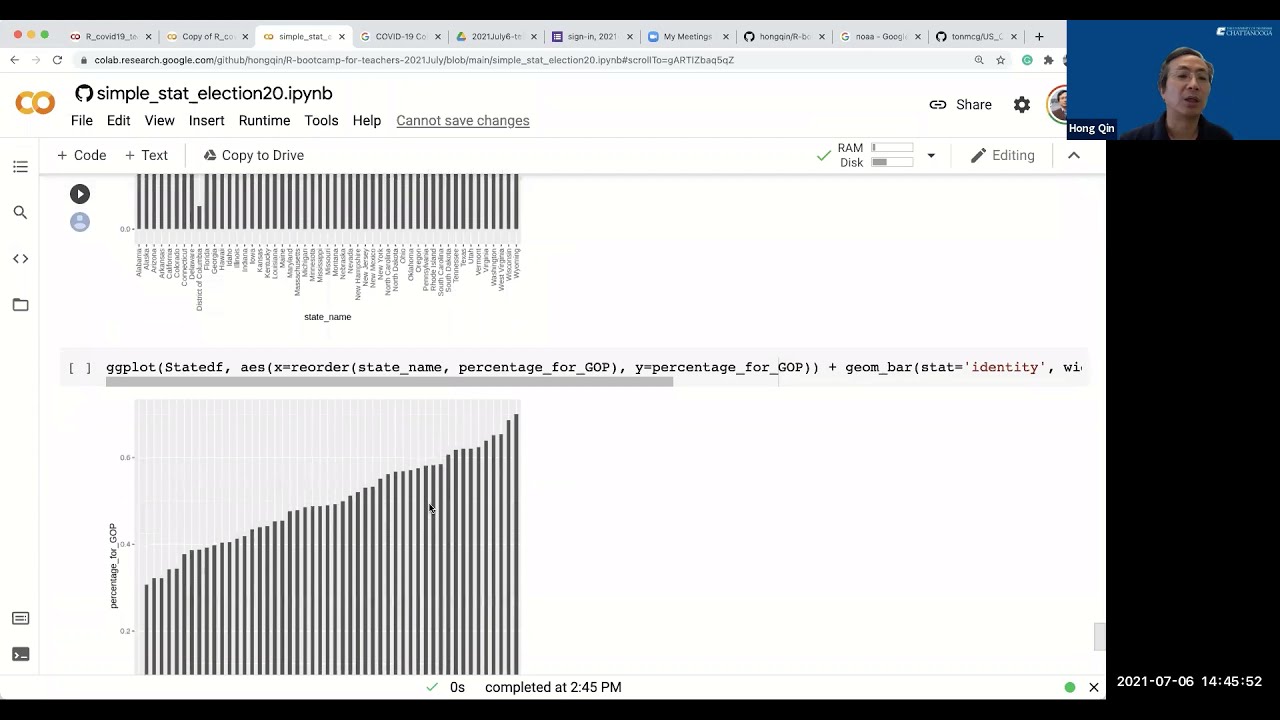The height and width of the screenshot is (720, 1280).
Task: Add a new Code cell
Action: pos(82,156)
